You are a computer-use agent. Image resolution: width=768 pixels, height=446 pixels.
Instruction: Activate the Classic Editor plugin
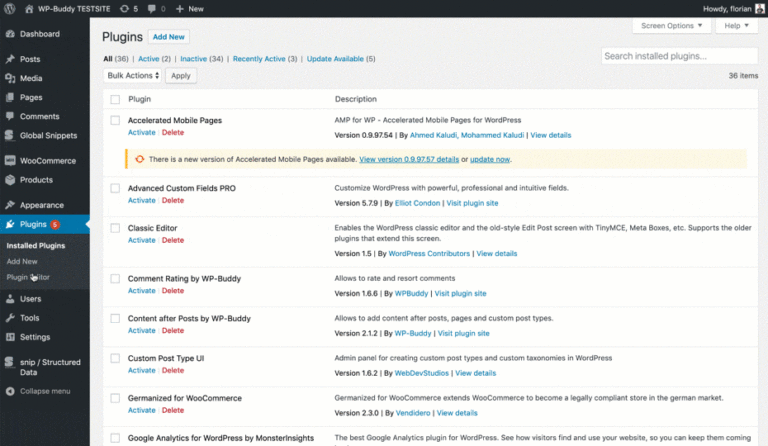(142, 240)
